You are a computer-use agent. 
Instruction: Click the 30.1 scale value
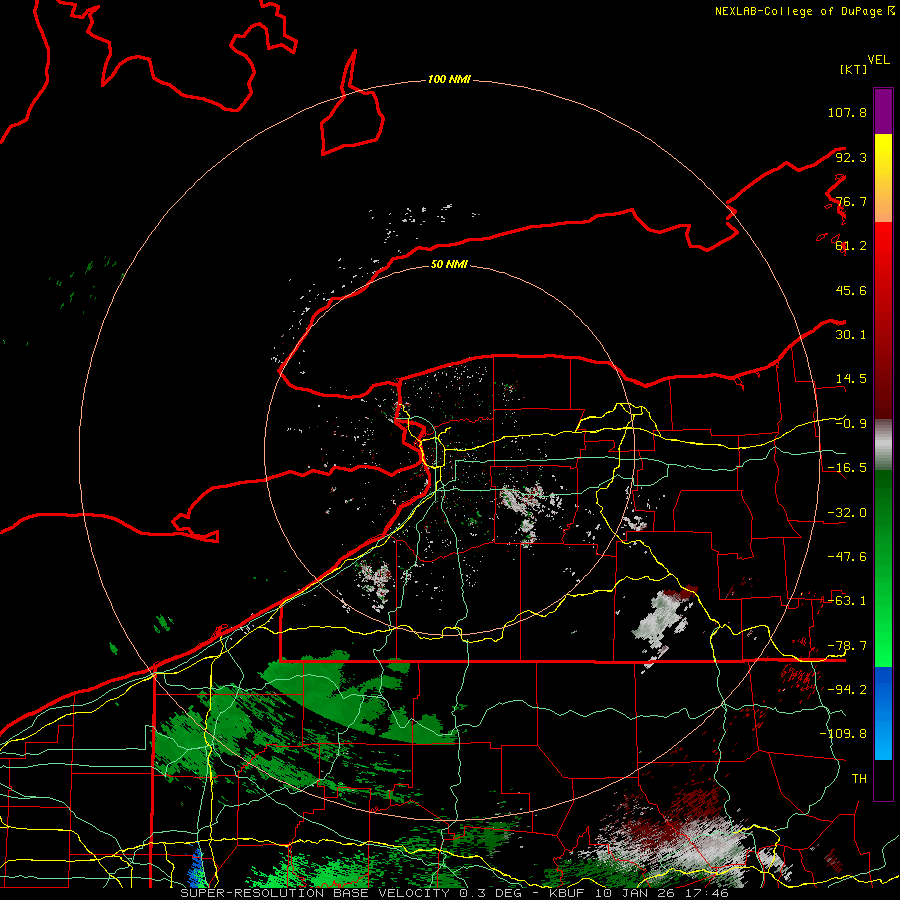click(851, 335)
